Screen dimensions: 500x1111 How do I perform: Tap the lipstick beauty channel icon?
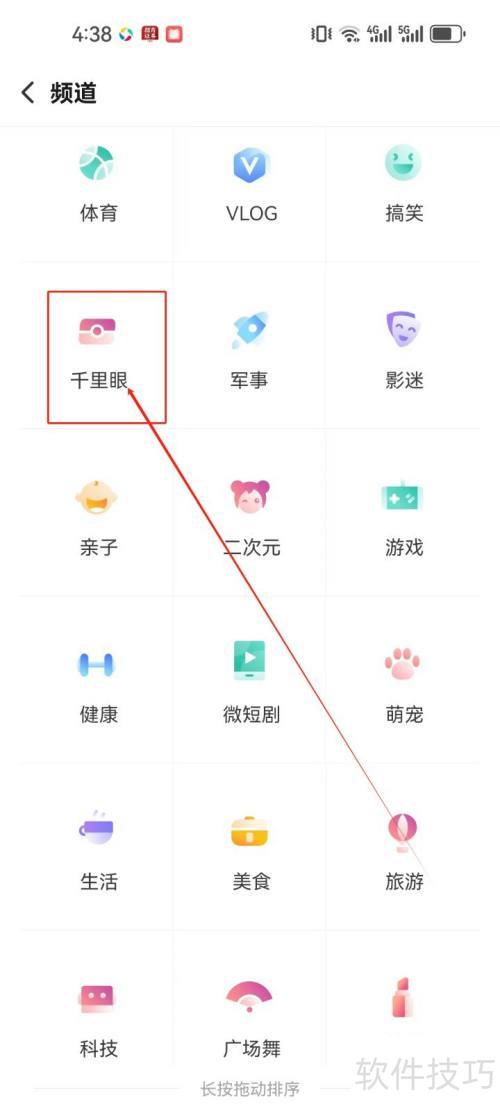click(403, 997)
